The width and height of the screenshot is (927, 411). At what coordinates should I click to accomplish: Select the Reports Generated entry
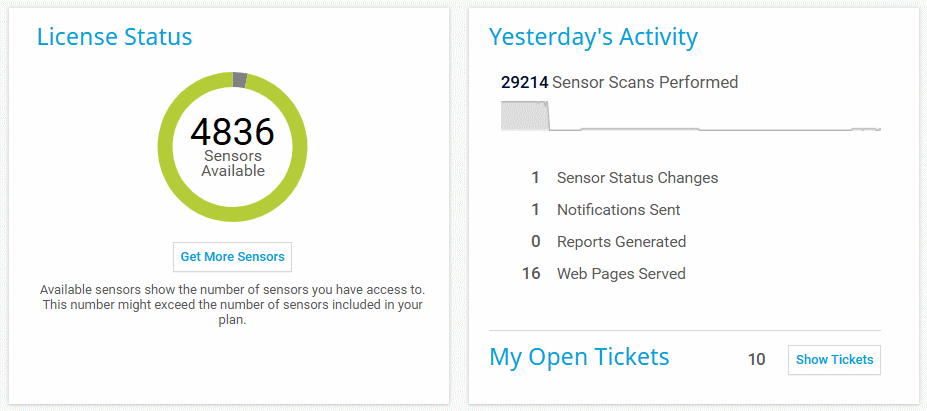click(x=621, y=242)
